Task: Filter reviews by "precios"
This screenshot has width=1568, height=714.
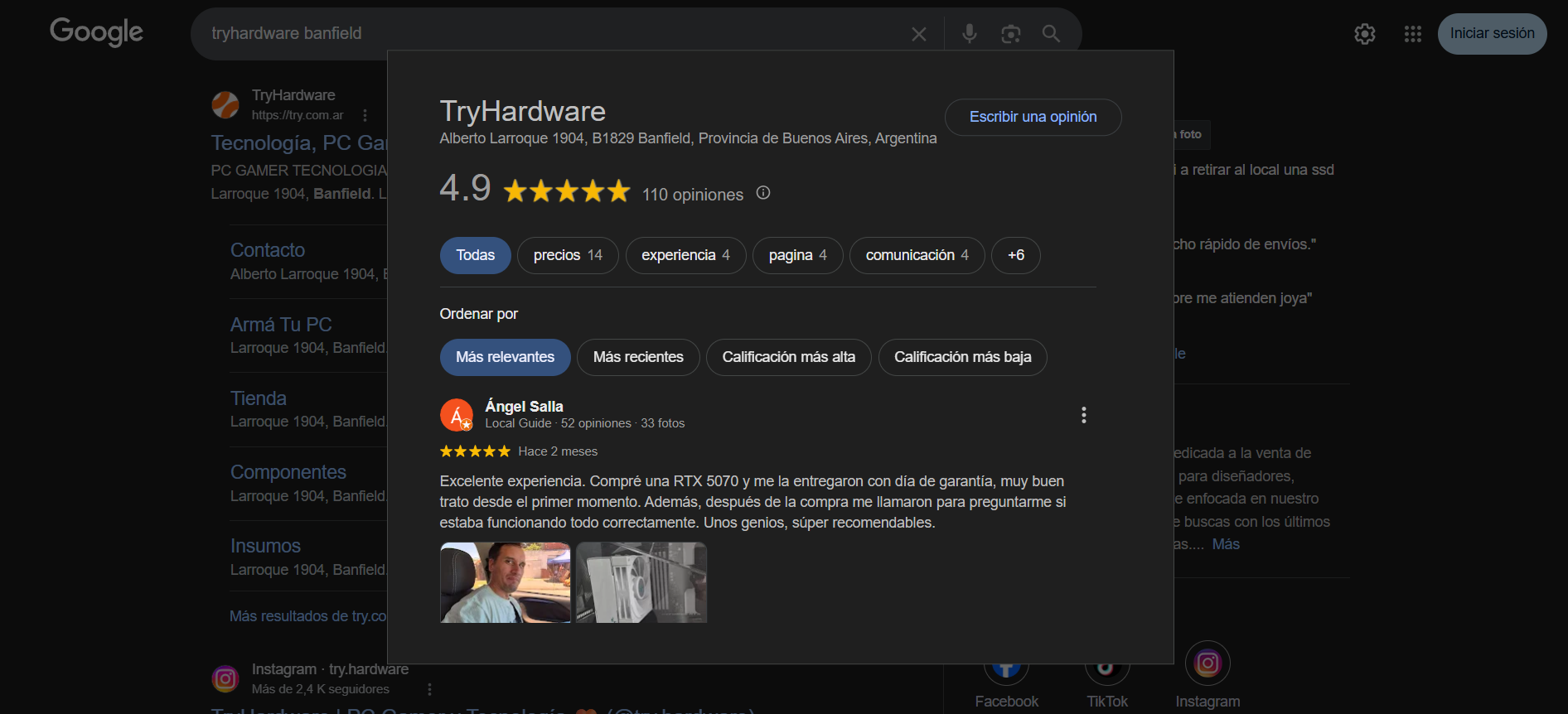Action: [567, 255]
